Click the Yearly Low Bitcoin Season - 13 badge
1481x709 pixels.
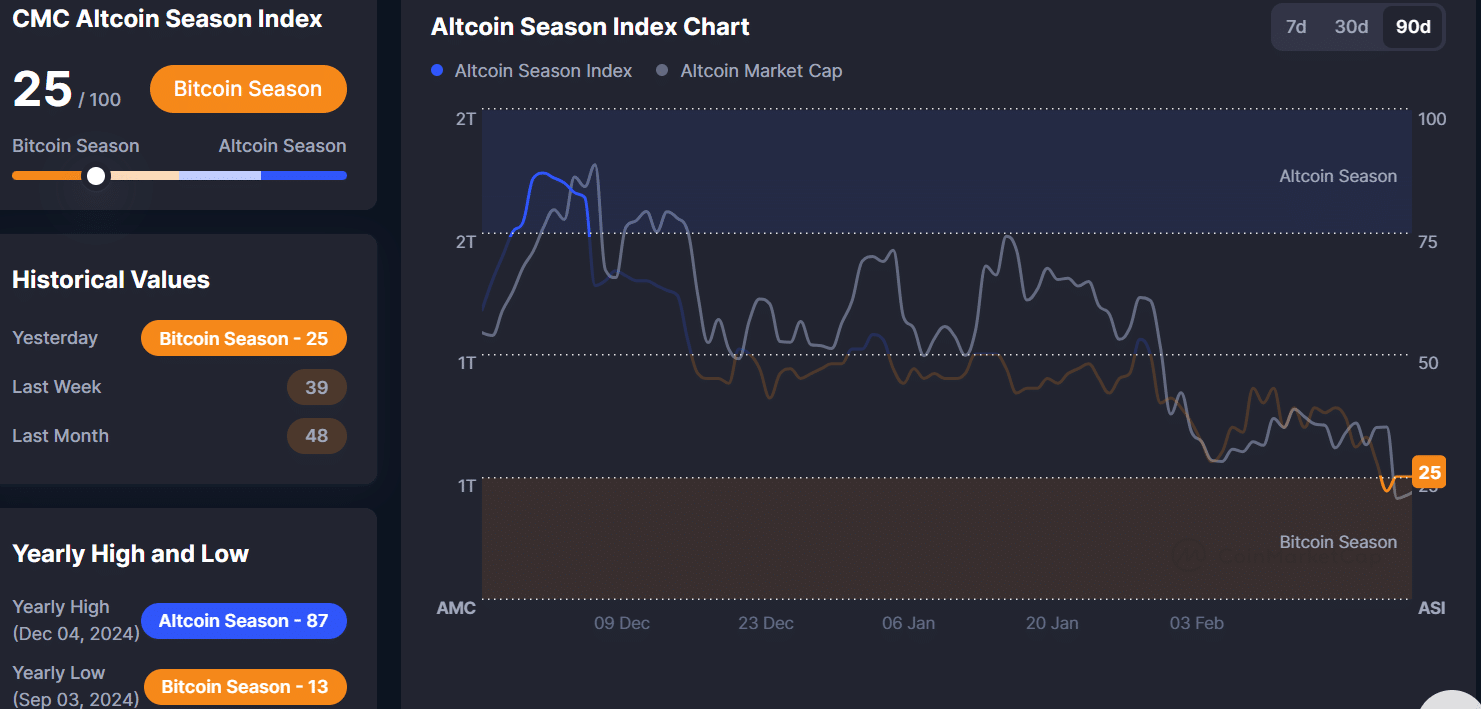(x=245, y=687)
